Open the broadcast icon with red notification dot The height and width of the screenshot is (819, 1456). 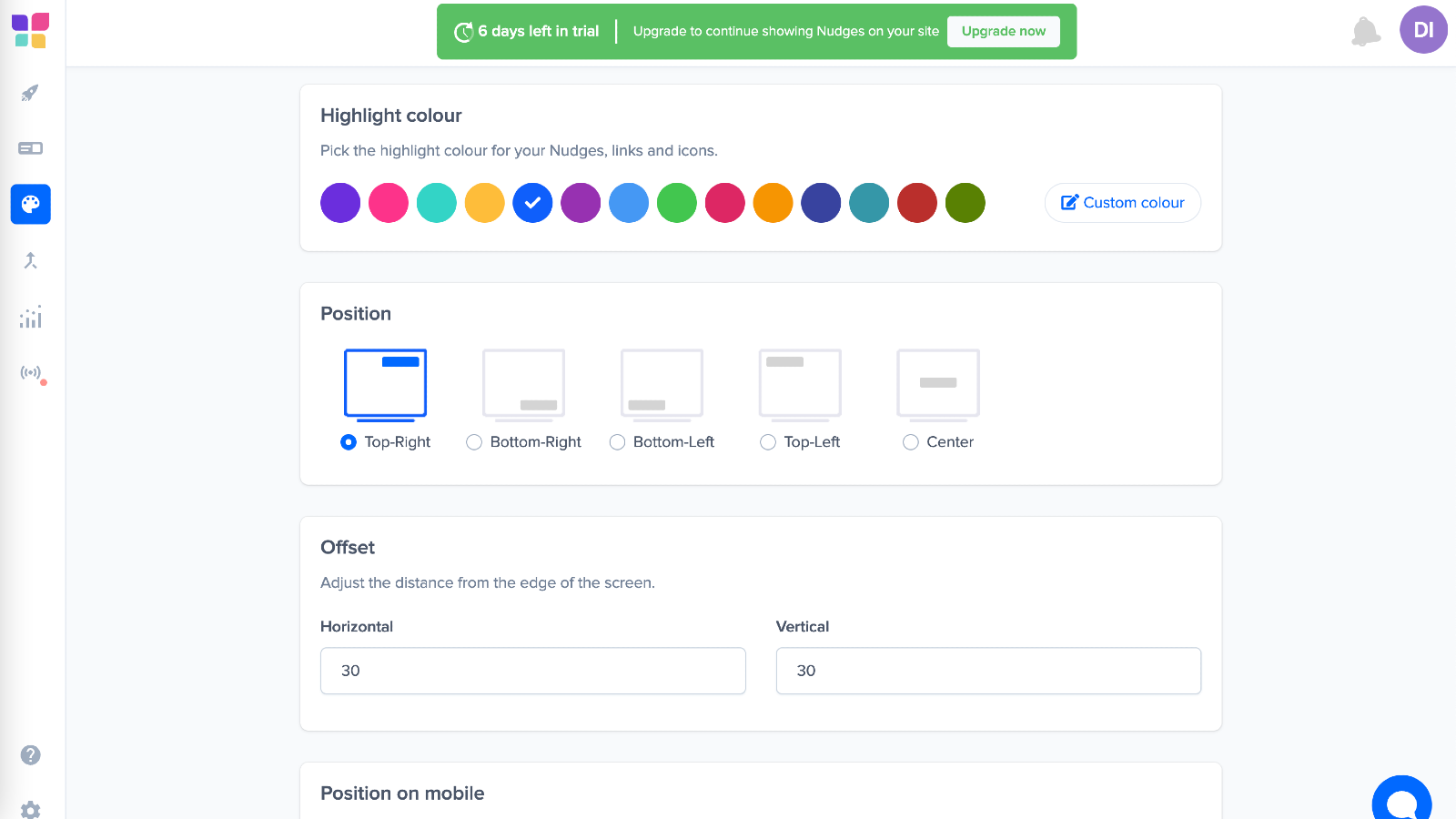pyautogui.click(x=30, y=372)
